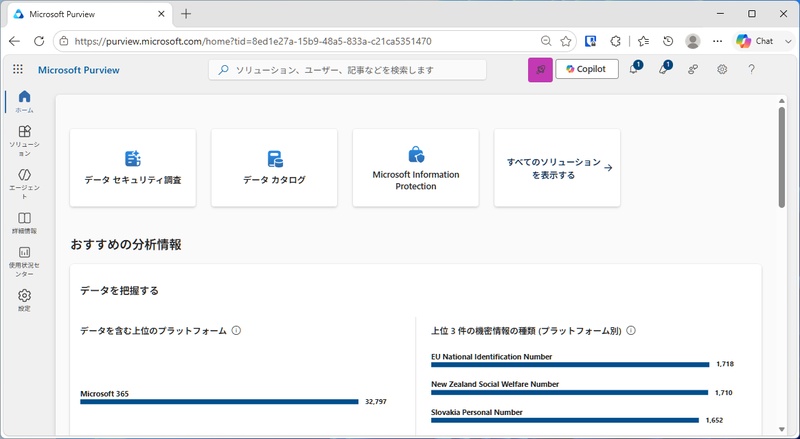Open the 使用状況センター sidebar item
This screenshot has height=439, width=800.
[x=24, y=261]
